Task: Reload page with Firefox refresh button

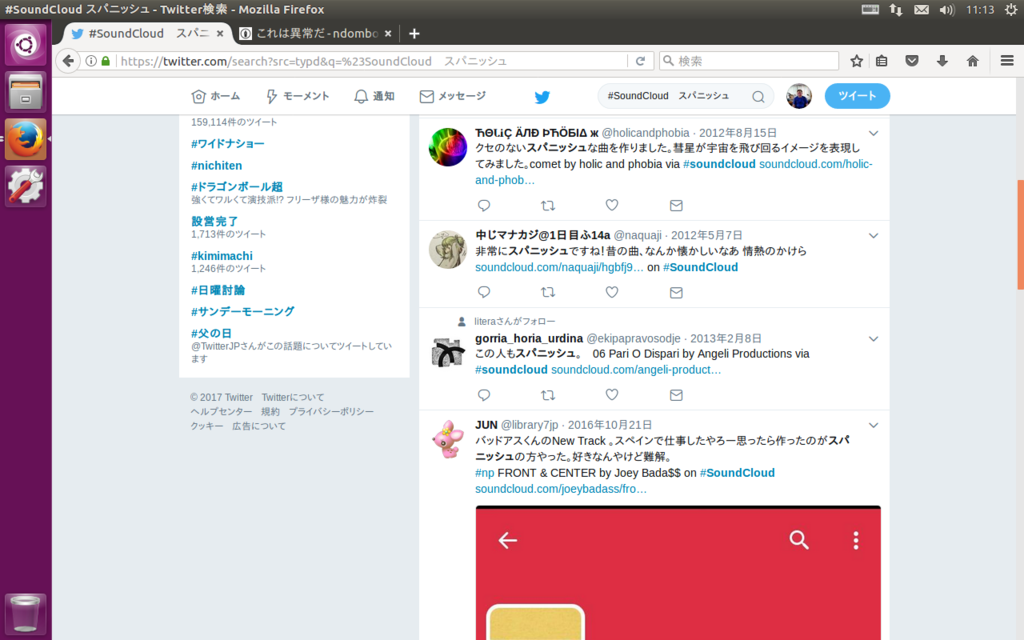Action: coord(641,61)
